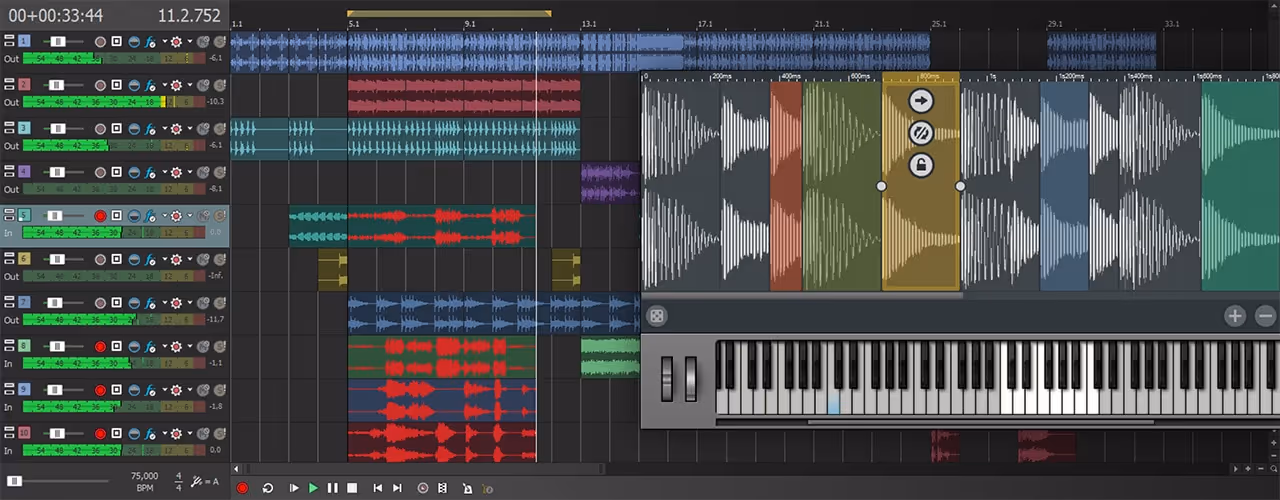Click the red Record button in transport
The height and width of the screenshot is (500, 1280).
pos(242,488)
